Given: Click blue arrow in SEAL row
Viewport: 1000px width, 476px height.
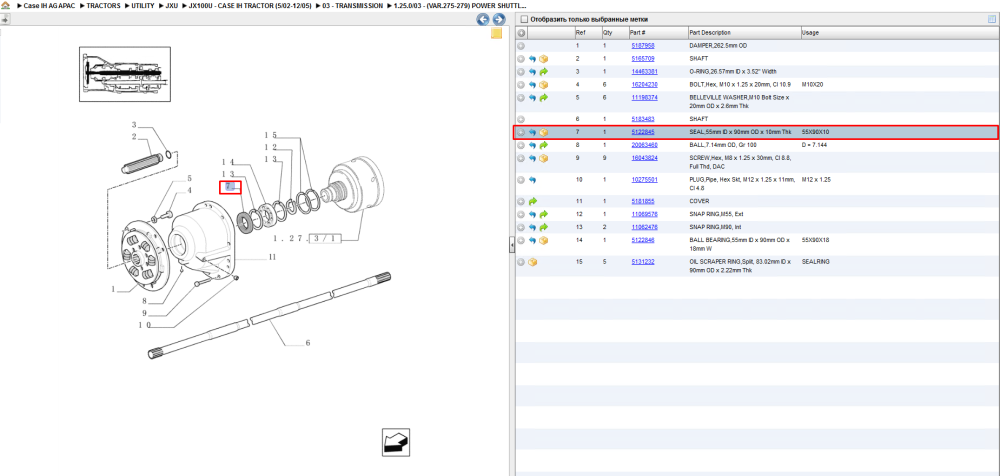Looking at the screenshot, I should tap(532, 132).
